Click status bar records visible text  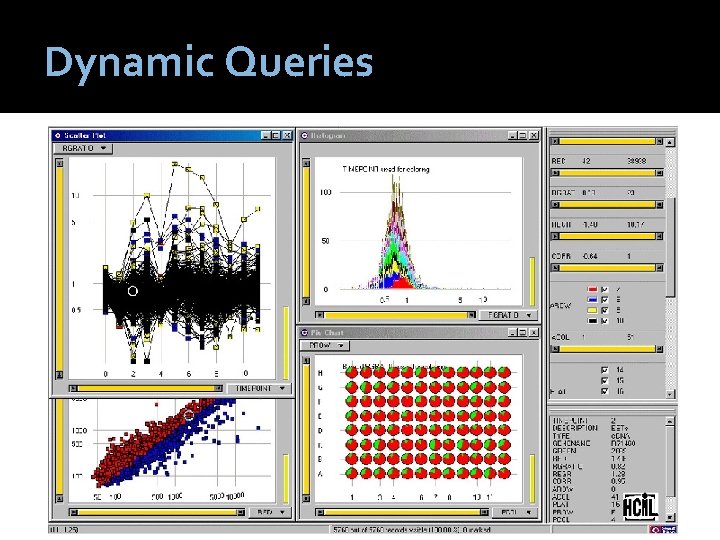[411, 529]
